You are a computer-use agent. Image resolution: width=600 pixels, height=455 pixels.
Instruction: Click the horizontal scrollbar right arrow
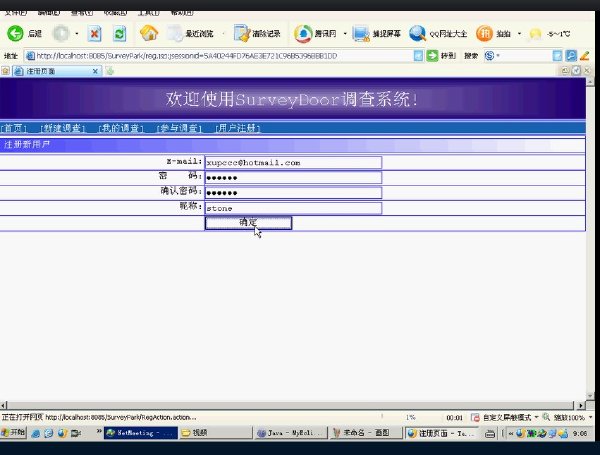[x=581, y=405]
